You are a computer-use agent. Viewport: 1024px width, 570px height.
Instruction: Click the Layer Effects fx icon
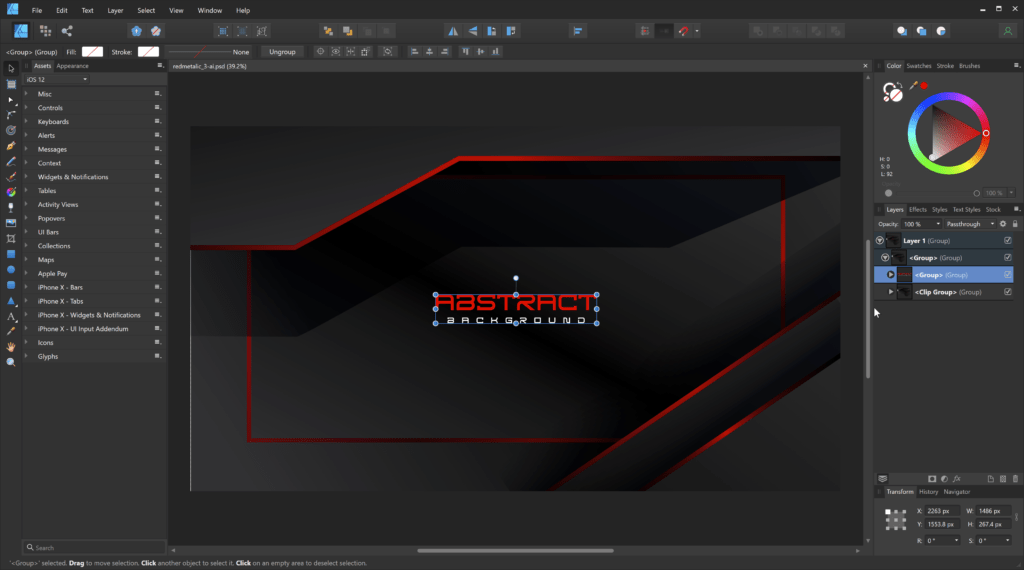(957, 479)
